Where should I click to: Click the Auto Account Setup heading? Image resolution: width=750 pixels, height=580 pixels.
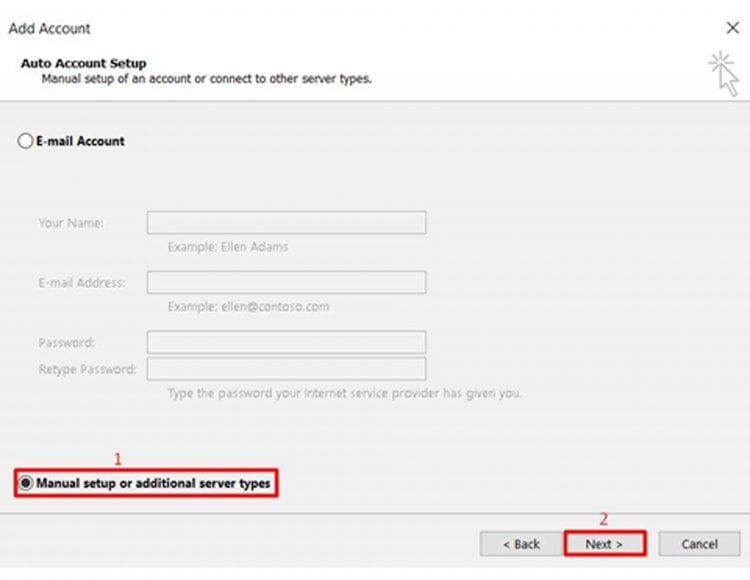(84, 63)
